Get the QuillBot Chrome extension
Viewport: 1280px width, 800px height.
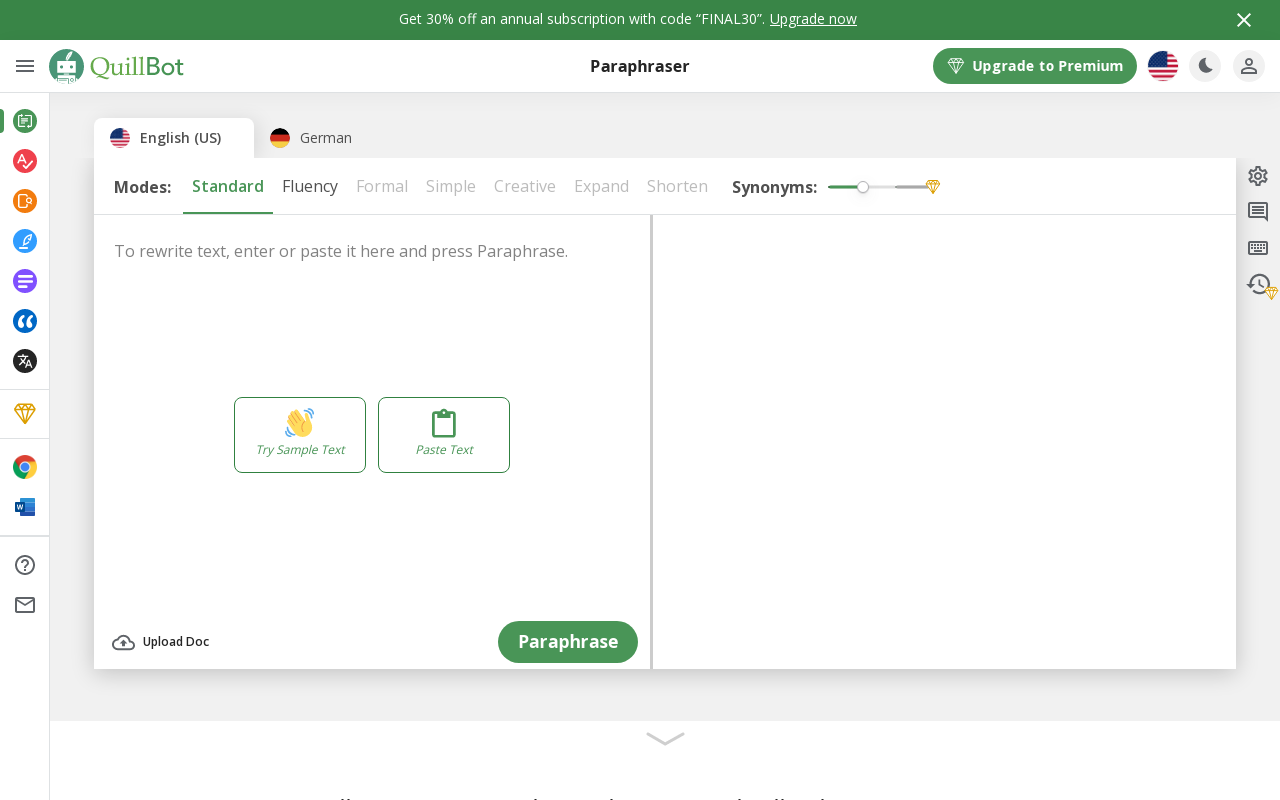point(24,466)
